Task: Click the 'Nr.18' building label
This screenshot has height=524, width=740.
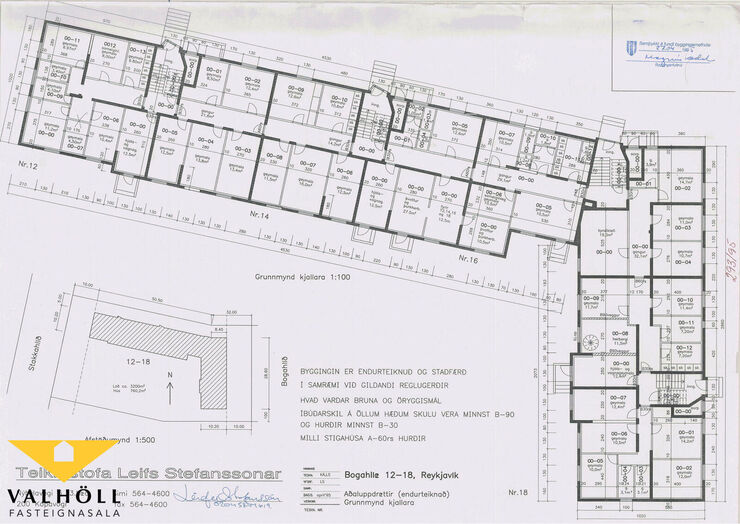Action: click(x=518, y=492)
